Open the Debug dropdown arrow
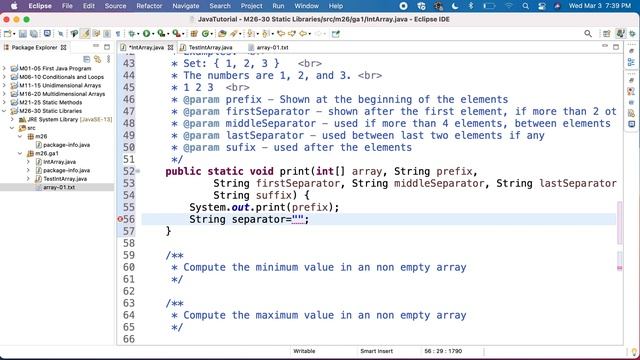This screenshot has height=360, width=640. coord(138,34)
